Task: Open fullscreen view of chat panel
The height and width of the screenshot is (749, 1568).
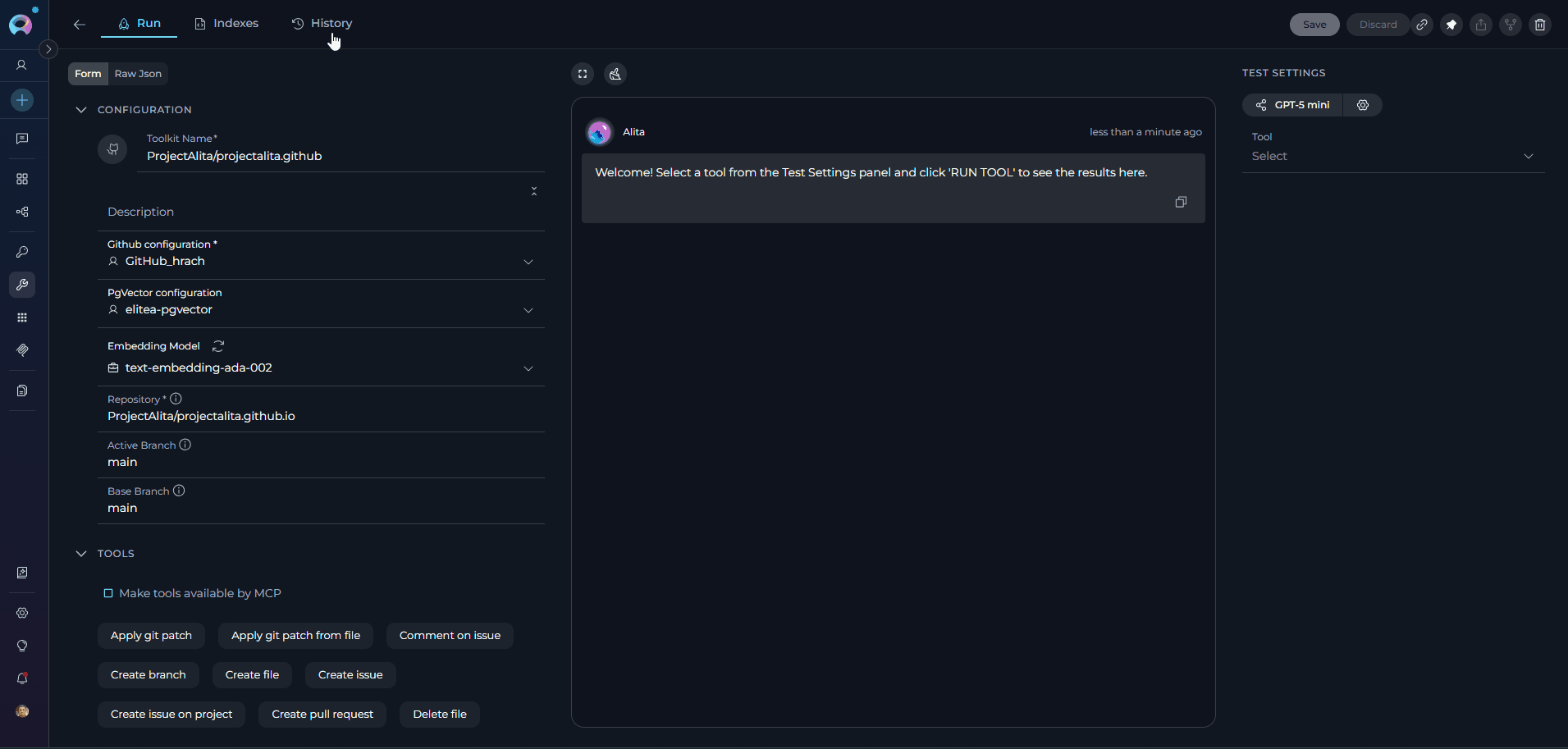Action: pos(583,74)
